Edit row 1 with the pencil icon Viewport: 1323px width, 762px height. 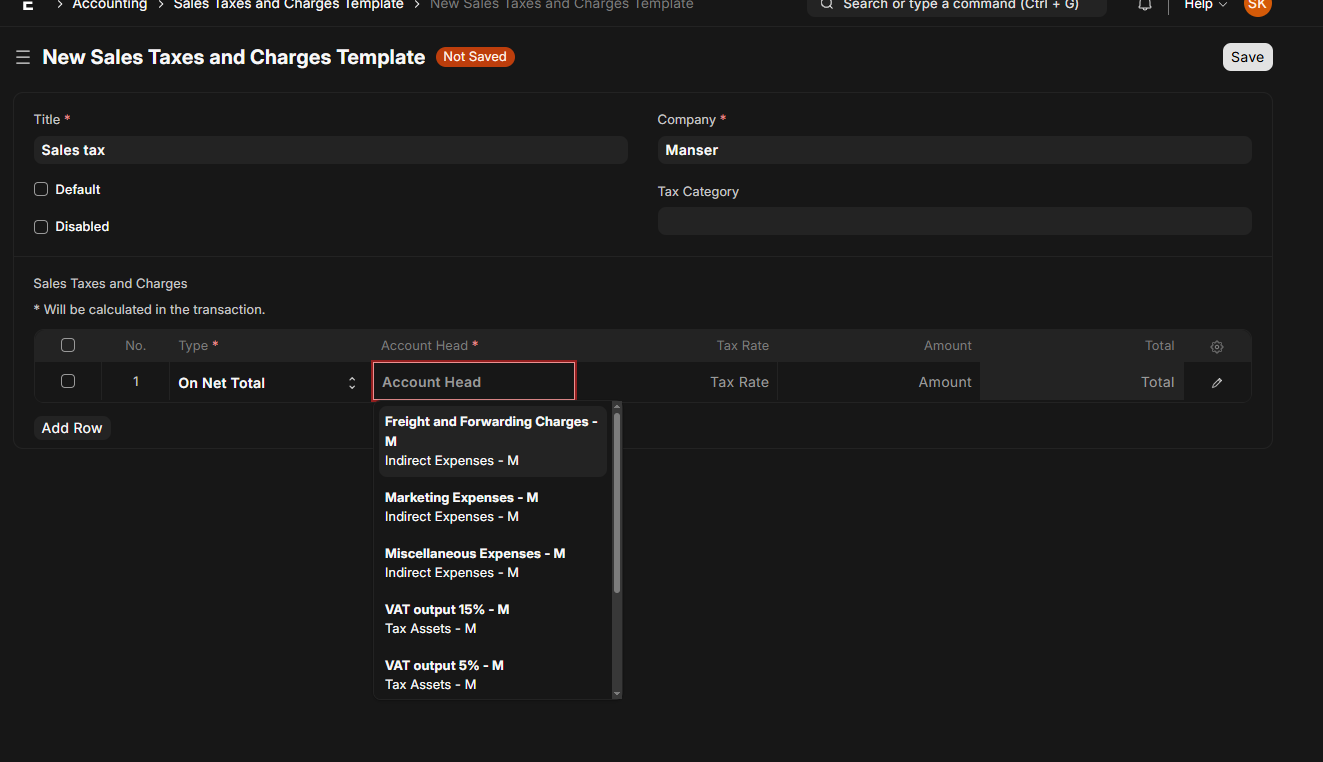[1217, 382]
